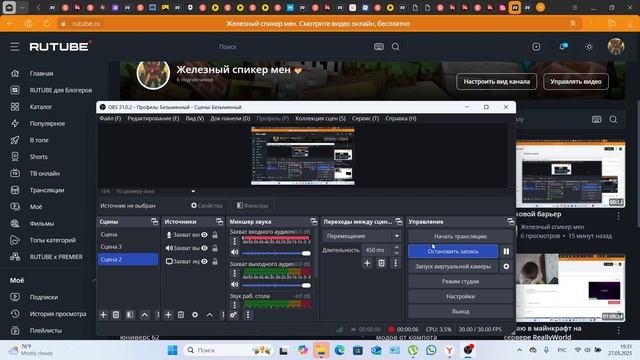Viewport: 640px width, 360px height.
Task: Open Rutube hamburger menu
Action: pyautogui.click(x=15, y=47)
